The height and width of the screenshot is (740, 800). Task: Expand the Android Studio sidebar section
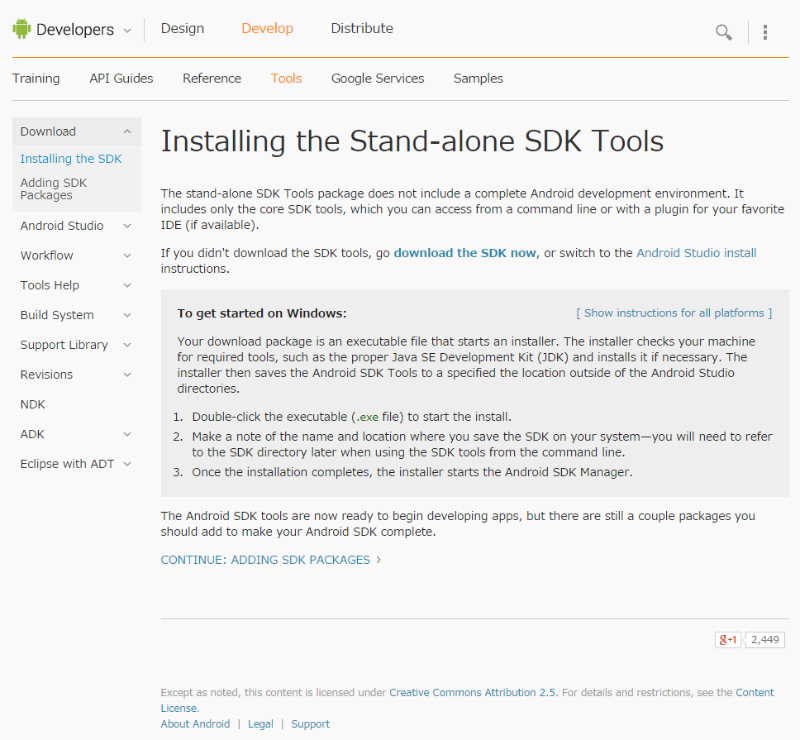(127, 226)
